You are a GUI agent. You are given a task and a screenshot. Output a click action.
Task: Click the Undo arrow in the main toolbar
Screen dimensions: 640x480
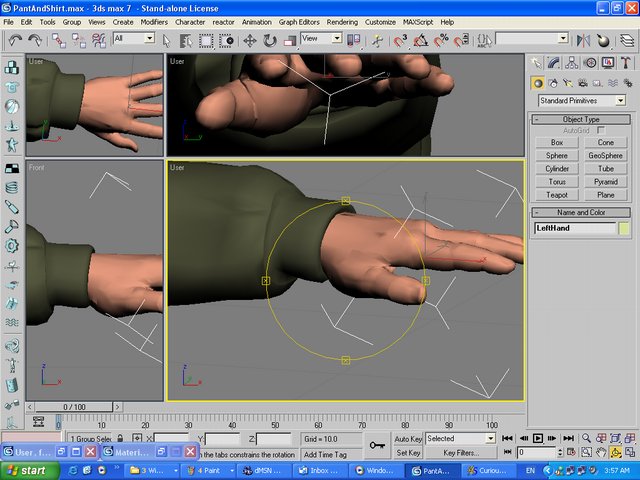[15, 40]
